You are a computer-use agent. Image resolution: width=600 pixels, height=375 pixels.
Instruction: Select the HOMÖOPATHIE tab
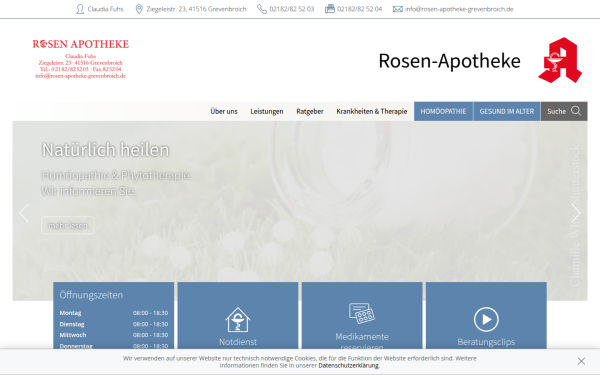pos(443,111)
